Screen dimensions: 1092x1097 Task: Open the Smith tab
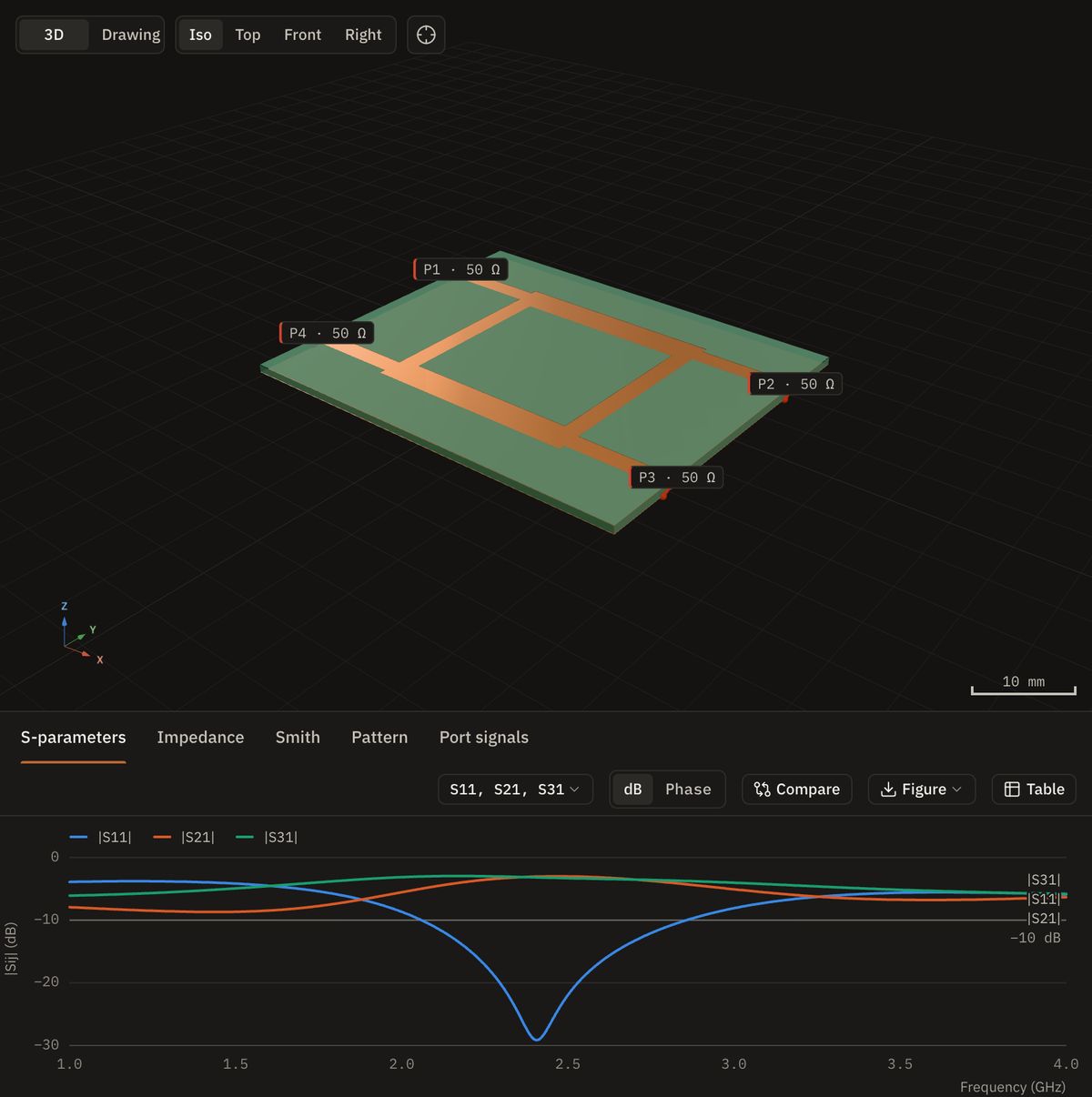(x=298, y=738)
